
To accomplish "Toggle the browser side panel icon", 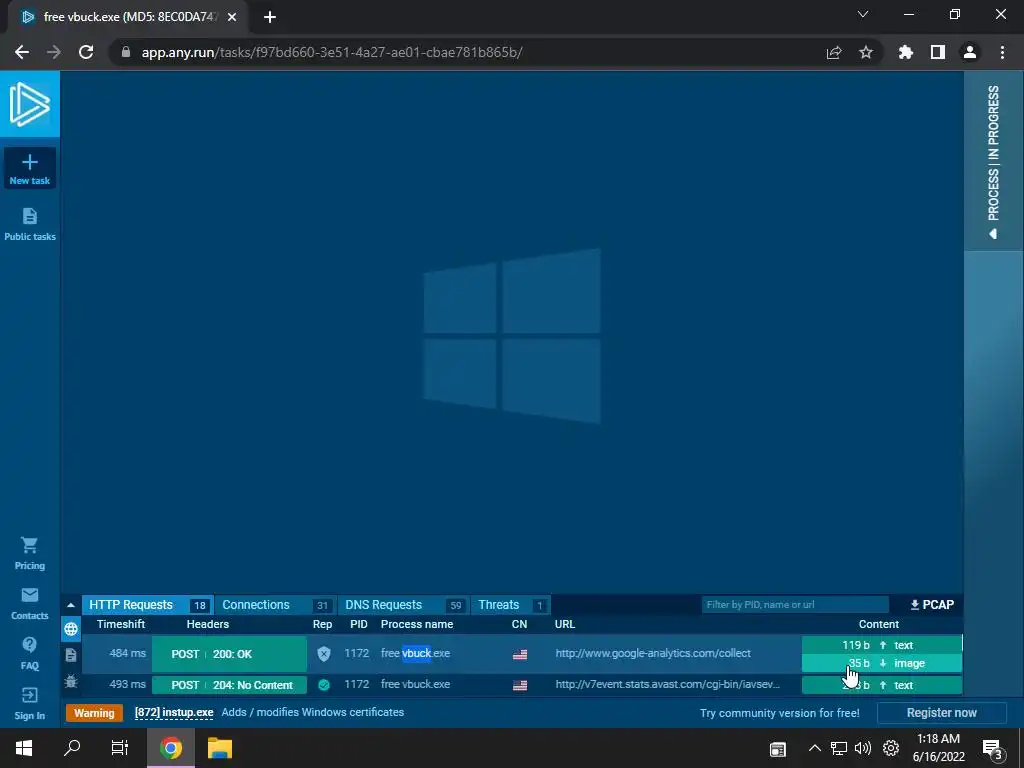I will click(938, 52).
